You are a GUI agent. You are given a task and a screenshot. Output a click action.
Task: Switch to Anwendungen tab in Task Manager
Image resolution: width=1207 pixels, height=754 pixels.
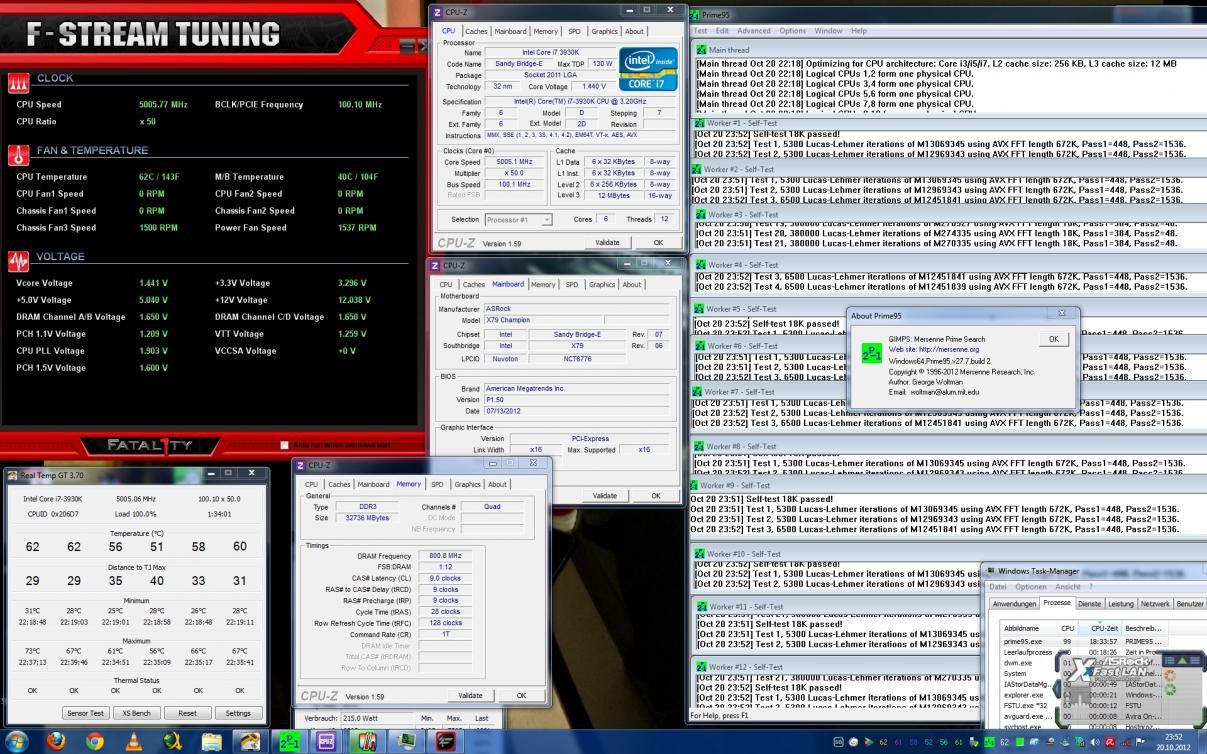click(x=1013, y=604)
